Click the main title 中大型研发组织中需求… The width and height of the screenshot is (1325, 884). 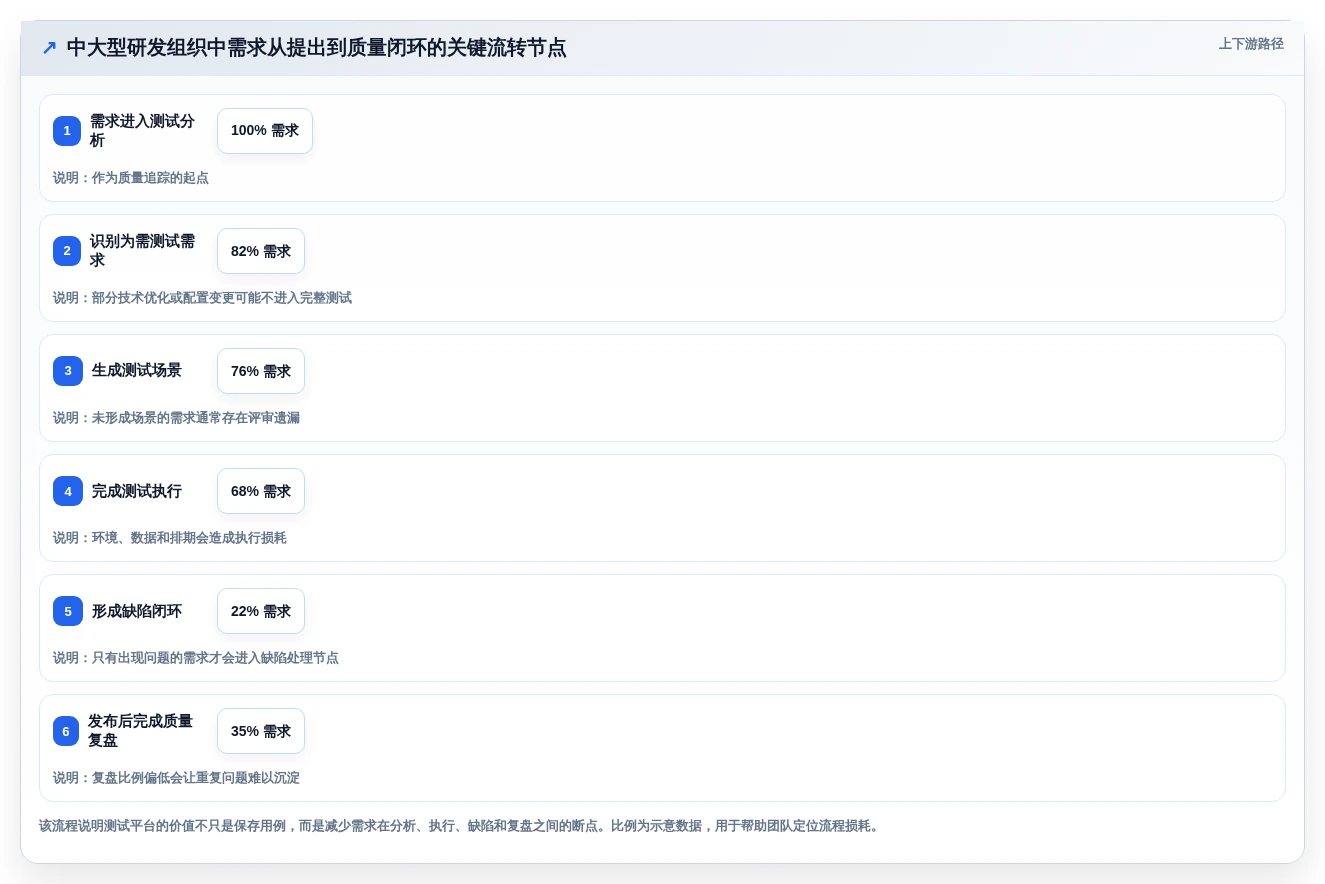pyautogui.click(x=316, y=48)
